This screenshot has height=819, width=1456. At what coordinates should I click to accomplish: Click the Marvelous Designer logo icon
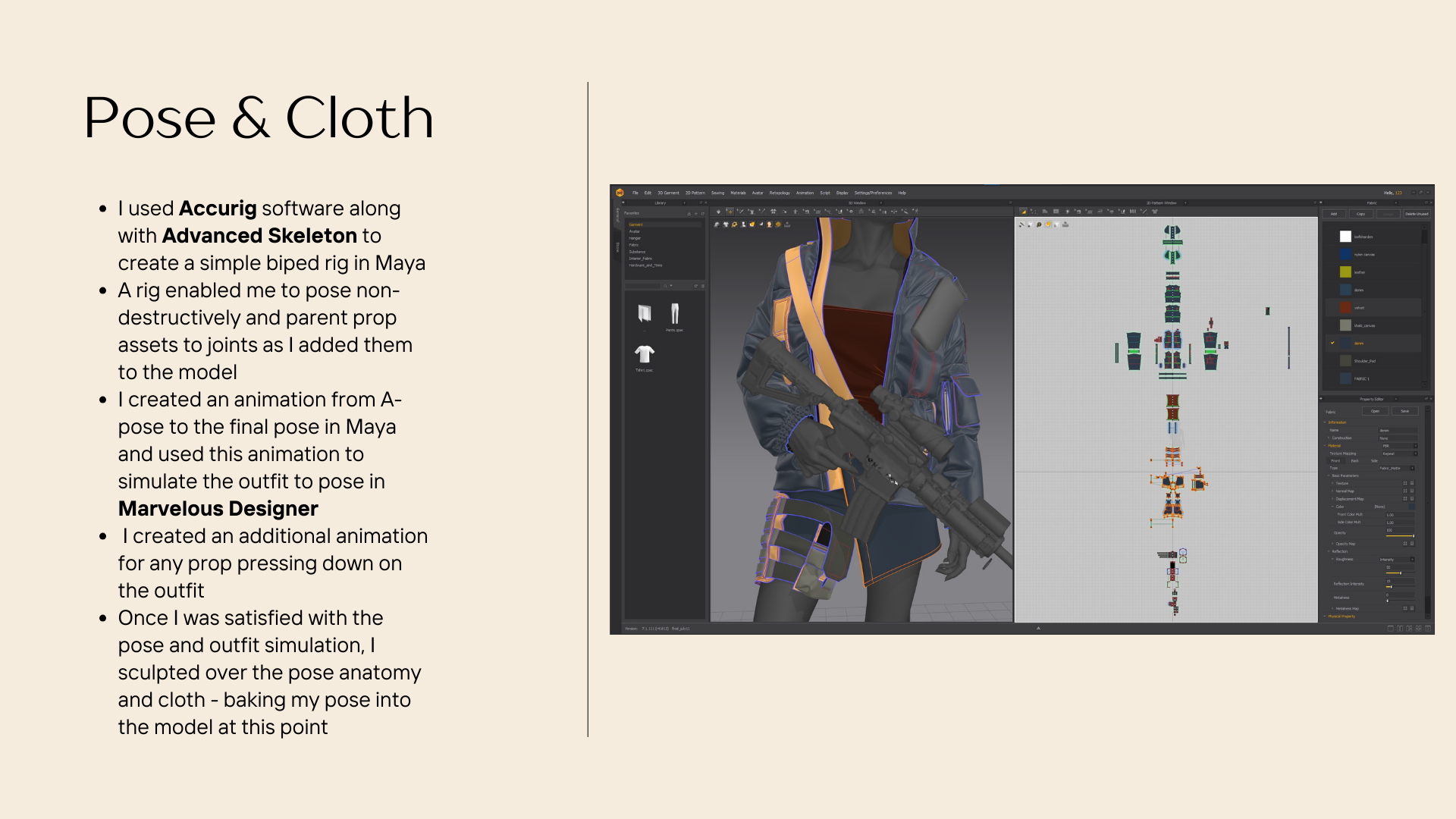tap(620, 193)
